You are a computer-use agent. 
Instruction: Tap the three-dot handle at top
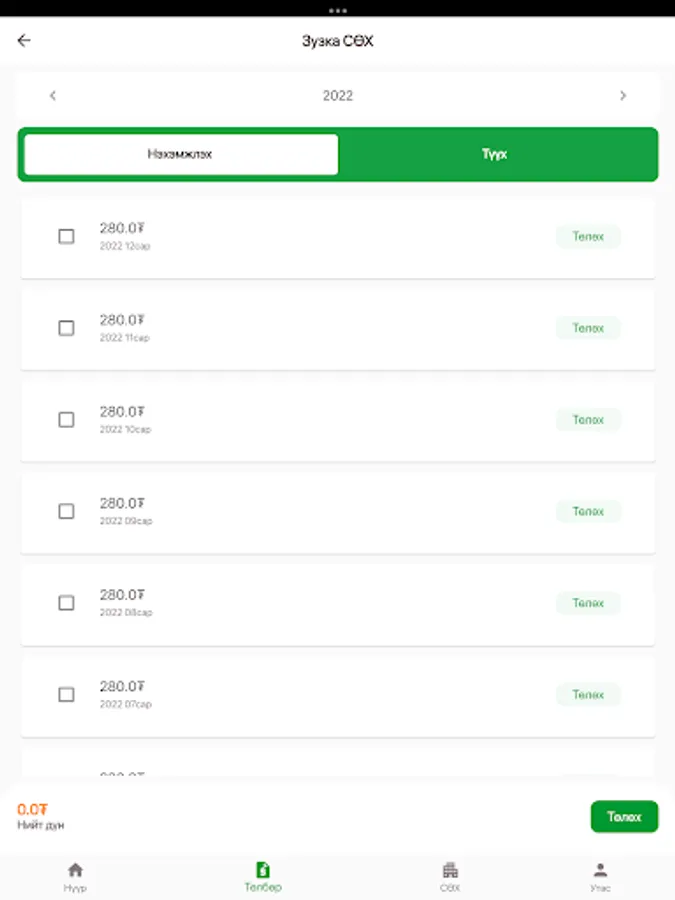[x=338, y=9]
